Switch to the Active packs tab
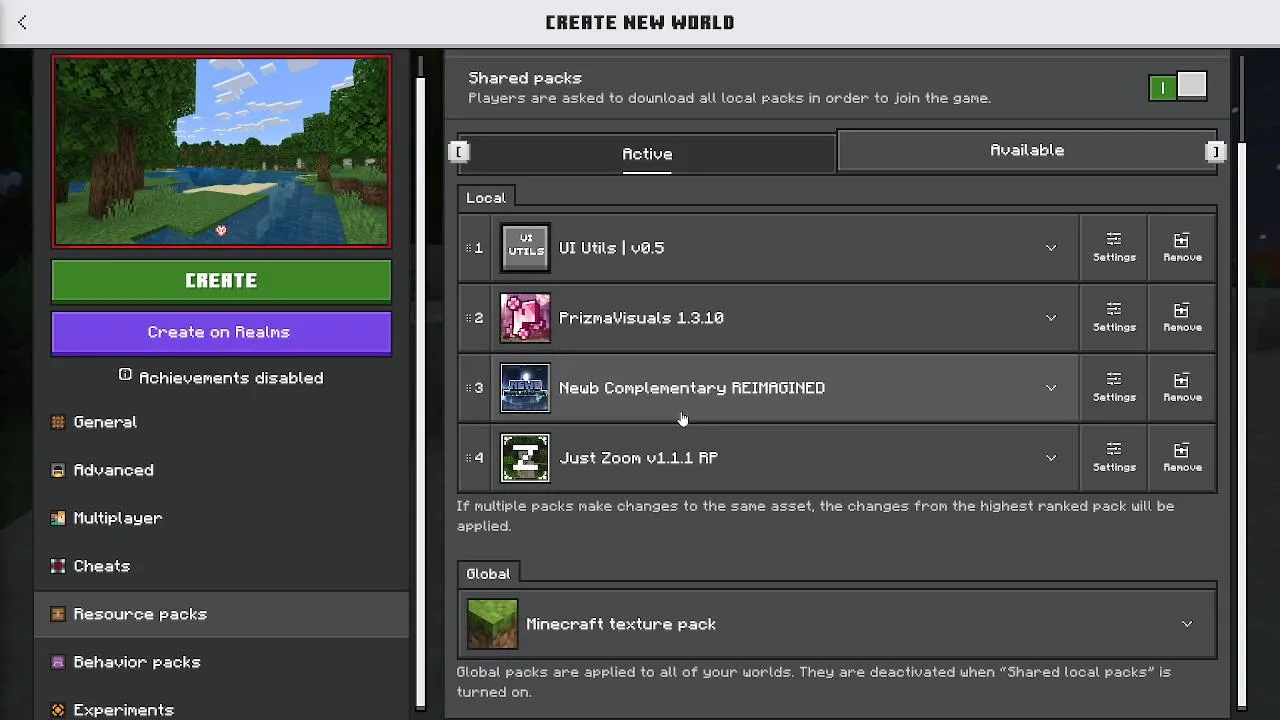 [x=647, y=154]
